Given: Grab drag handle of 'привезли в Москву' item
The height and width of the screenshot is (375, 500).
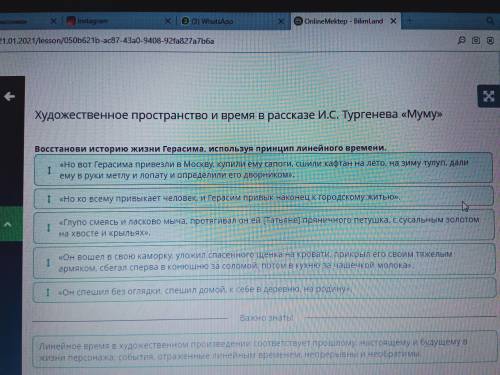Looking at the screenshot, I should (49, 170).
